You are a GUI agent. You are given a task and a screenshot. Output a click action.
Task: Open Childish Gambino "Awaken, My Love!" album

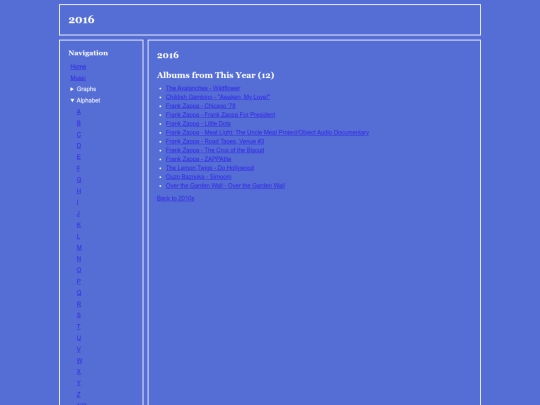(218, 97)
